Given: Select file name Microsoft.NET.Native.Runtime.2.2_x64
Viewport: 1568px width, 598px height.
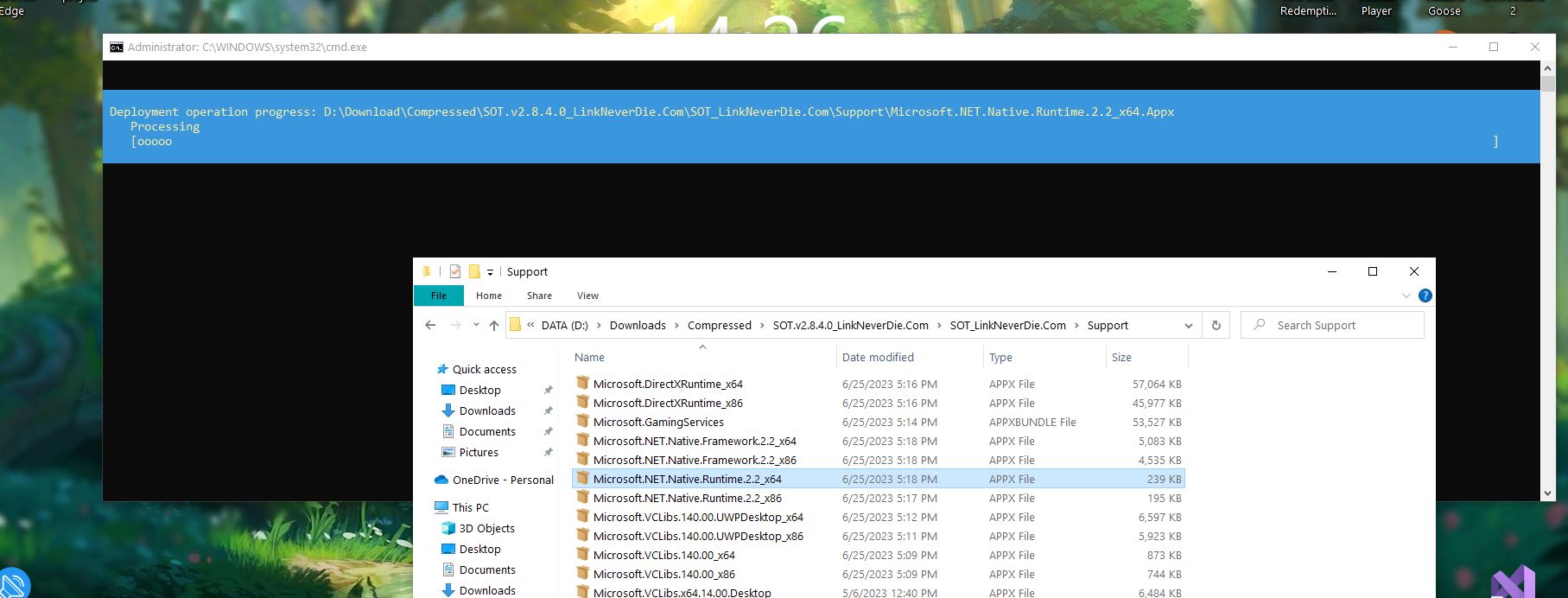Looking at the screenshot, I should click(688, 479).
